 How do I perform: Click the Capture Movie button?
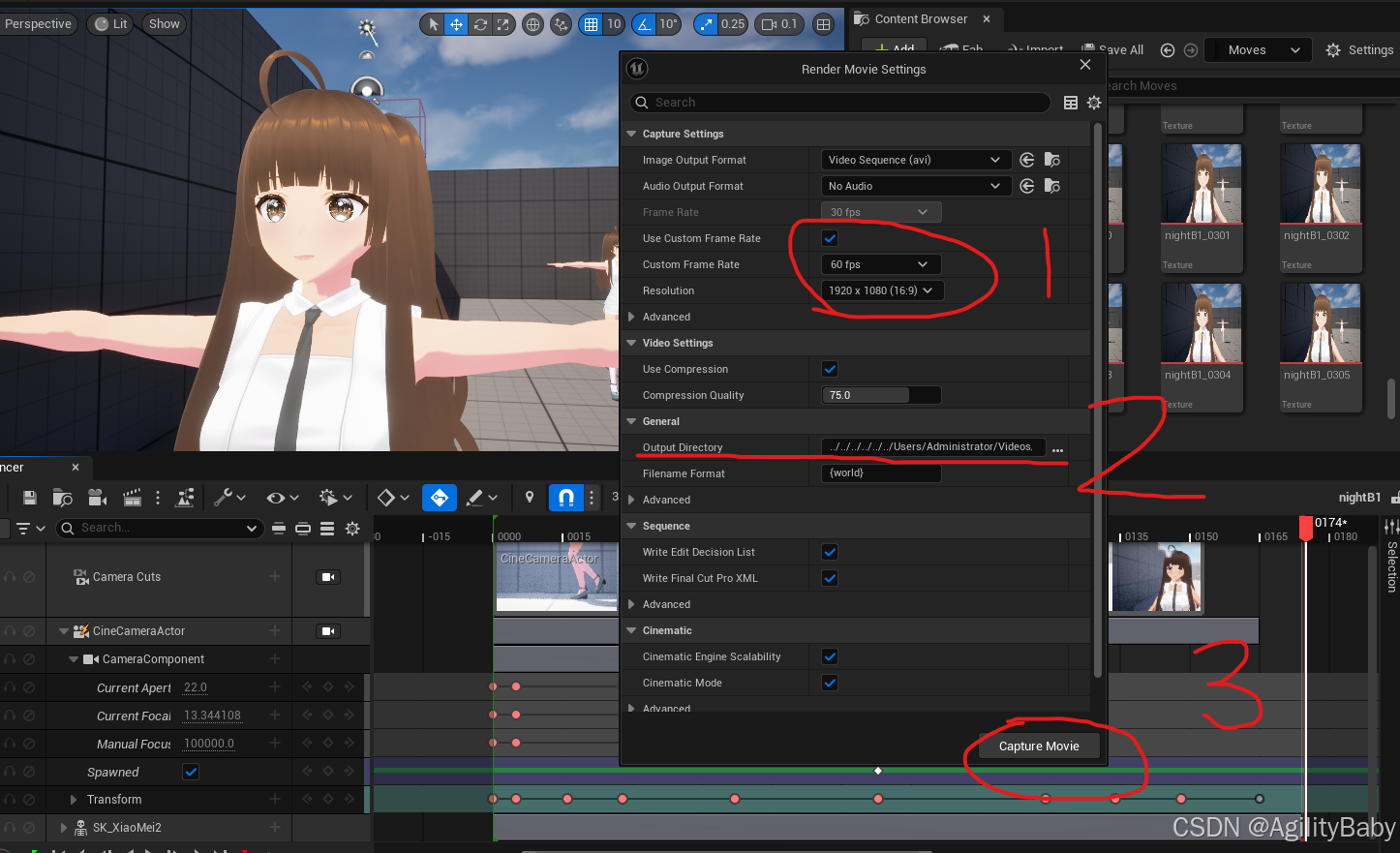1039,746
